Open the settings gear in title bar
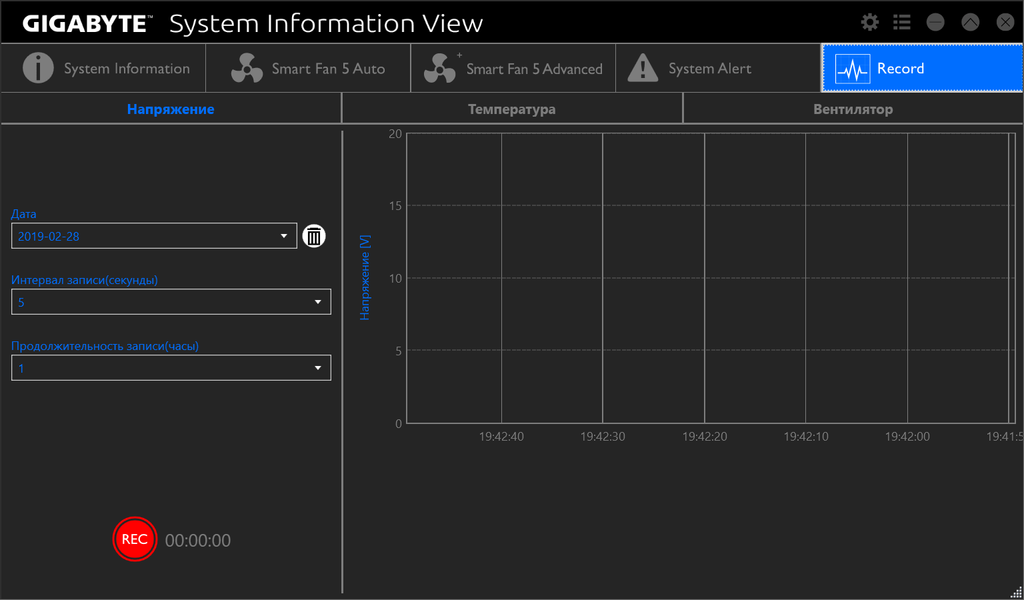 870,22
